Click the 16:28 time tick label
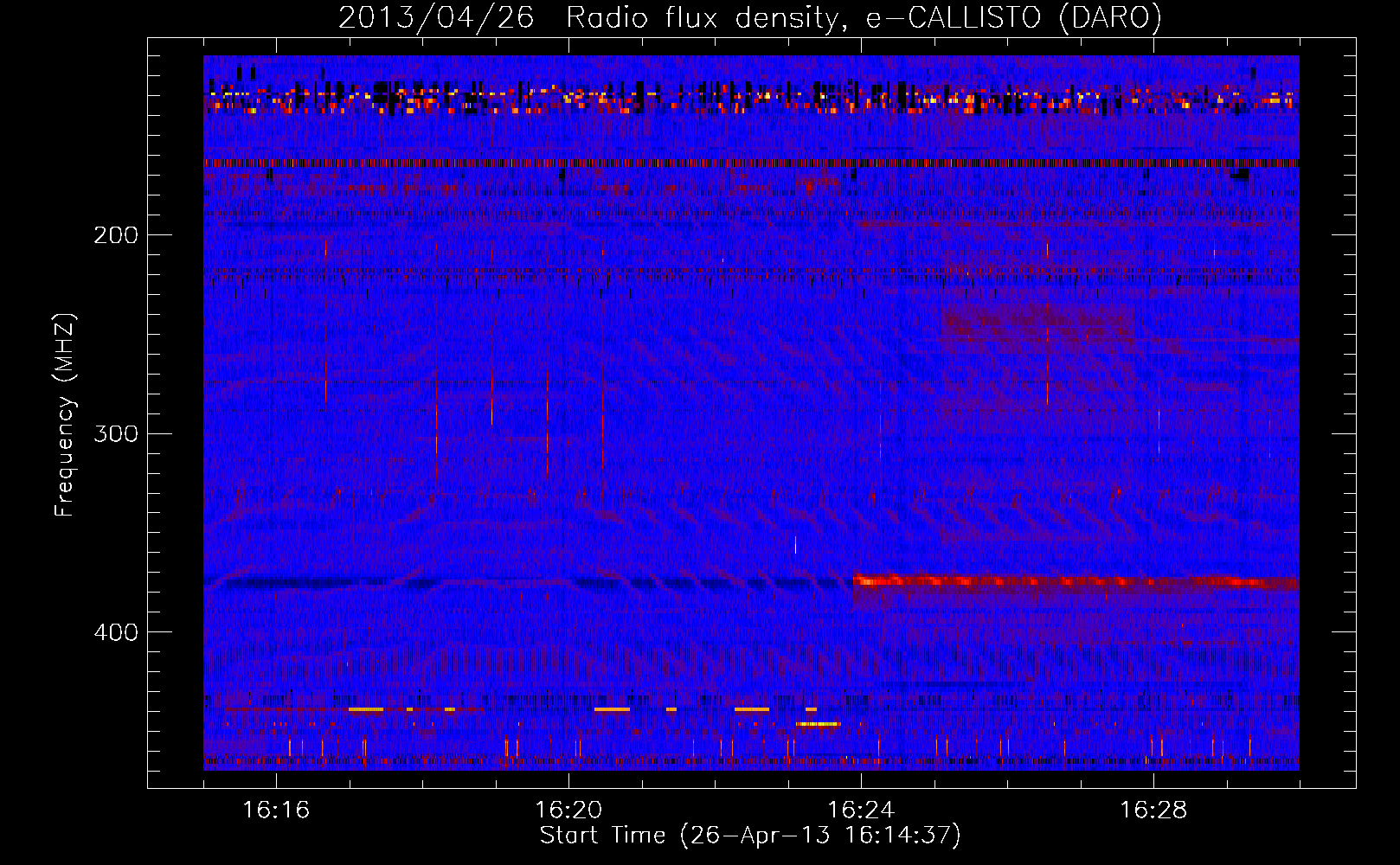 (x=1153, y=811)
